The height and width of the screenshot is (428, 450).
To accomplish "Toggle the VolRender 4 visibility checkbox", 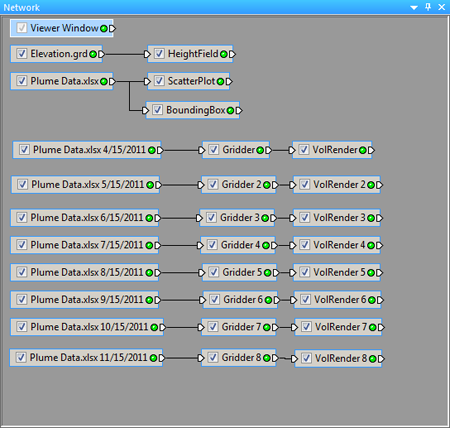I will (305, 245).
